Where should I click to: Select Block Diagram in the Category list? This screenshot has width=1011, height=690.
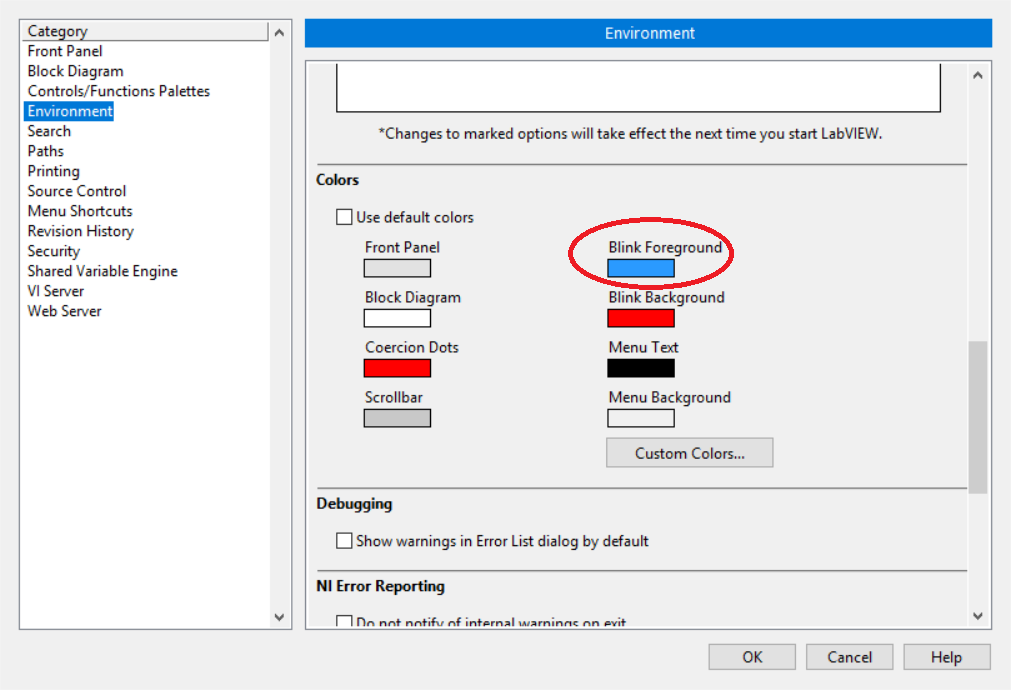click(76, 71)
